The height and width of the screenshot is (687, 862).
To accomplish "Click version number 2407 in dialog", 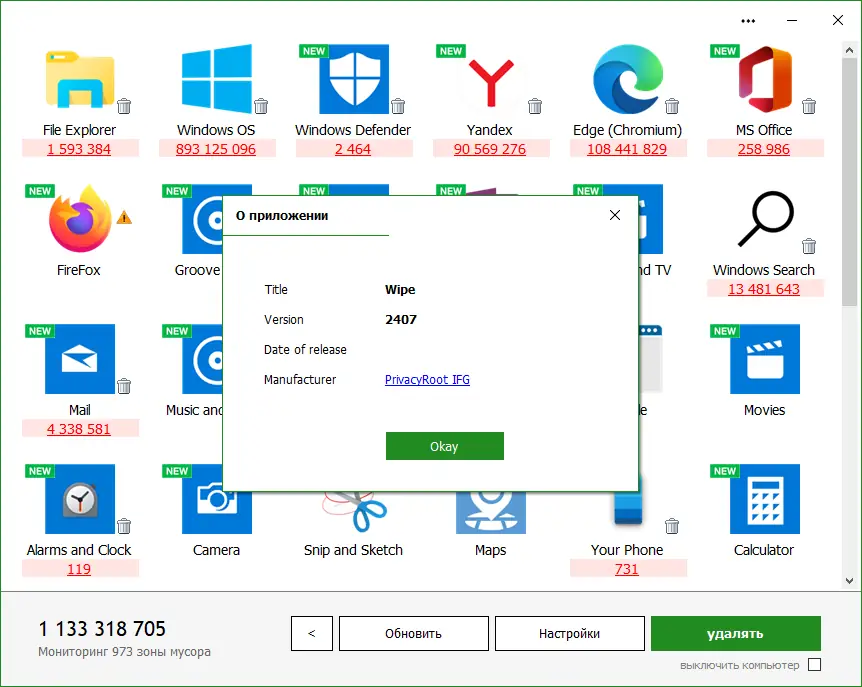I will pos(401,319).
